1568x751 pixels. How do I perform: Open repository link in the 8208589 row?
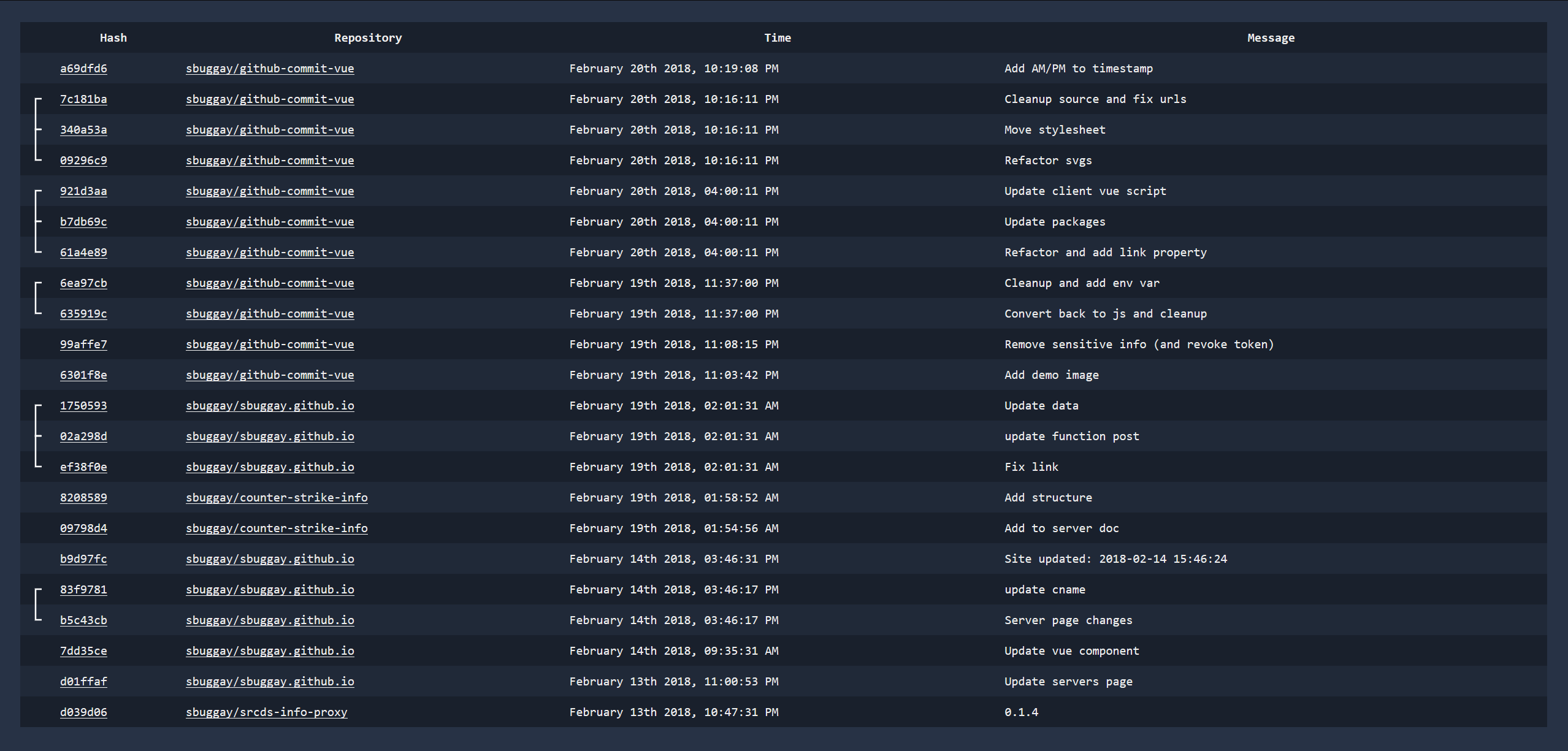277,498
